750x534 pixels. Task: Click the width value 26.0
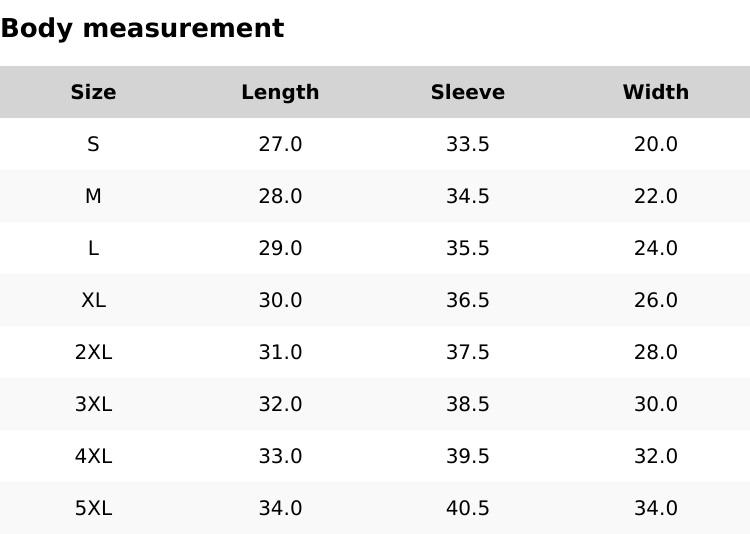coord(655,301)
